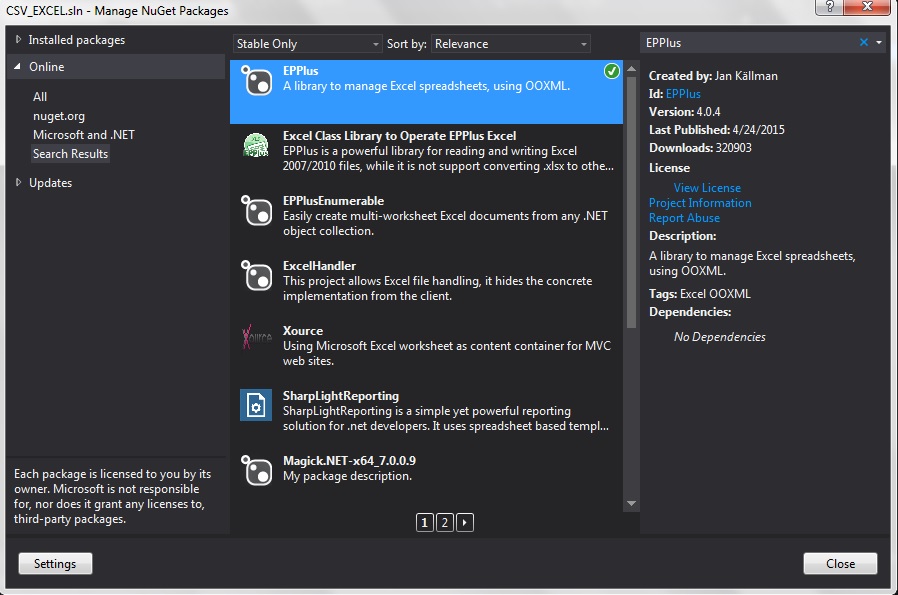Open the Stable Only filter dropdown

coord(308,44)
